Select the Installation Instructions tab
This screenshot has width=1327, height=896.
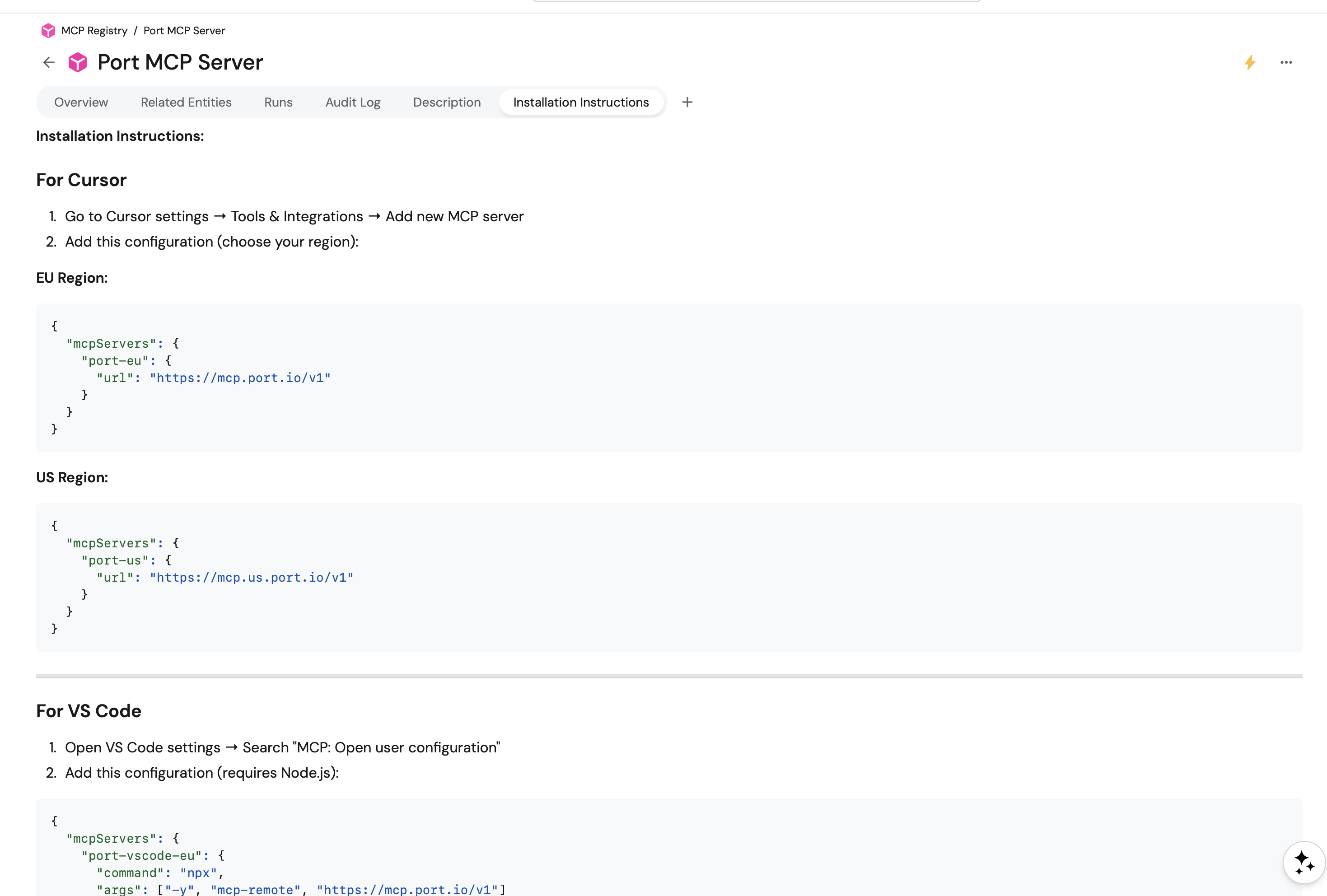click(x=581, y=102)
